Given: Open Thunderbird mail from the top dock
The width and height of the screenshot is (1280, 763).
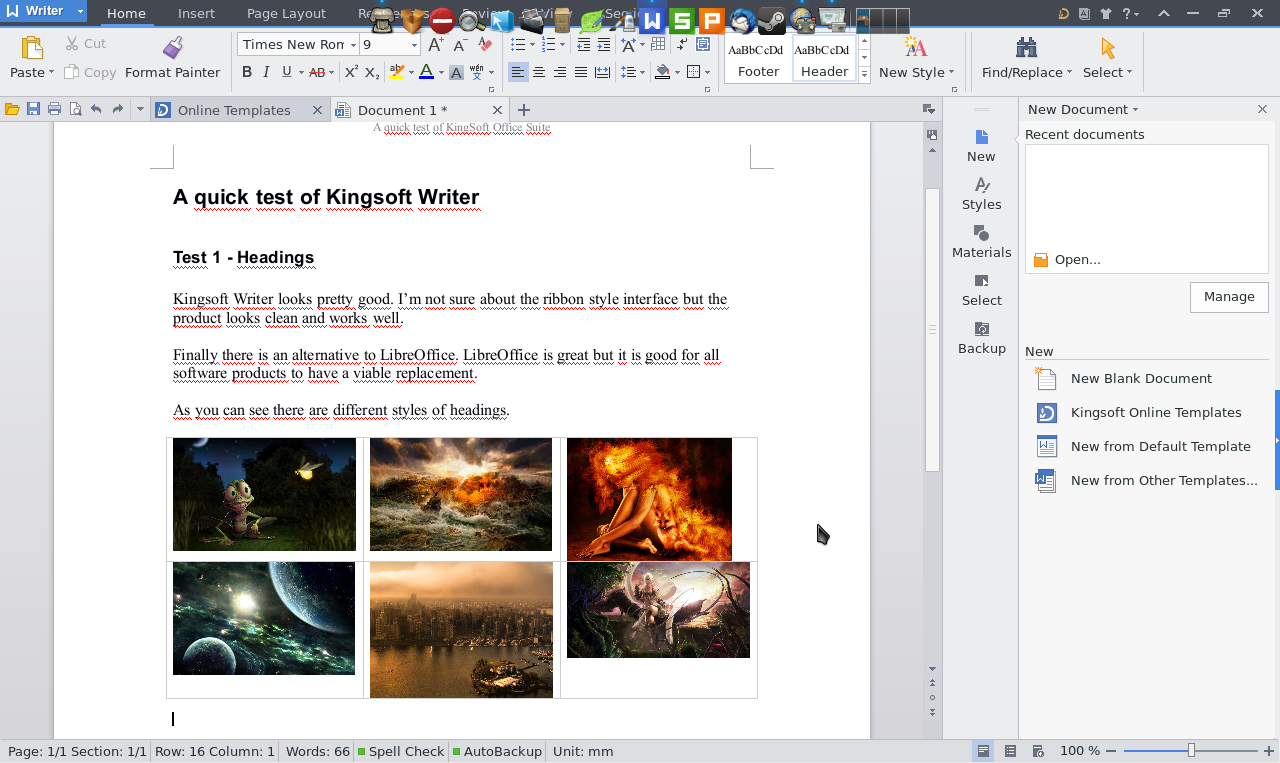Looking at the screenshot, I should click(741, 20).
